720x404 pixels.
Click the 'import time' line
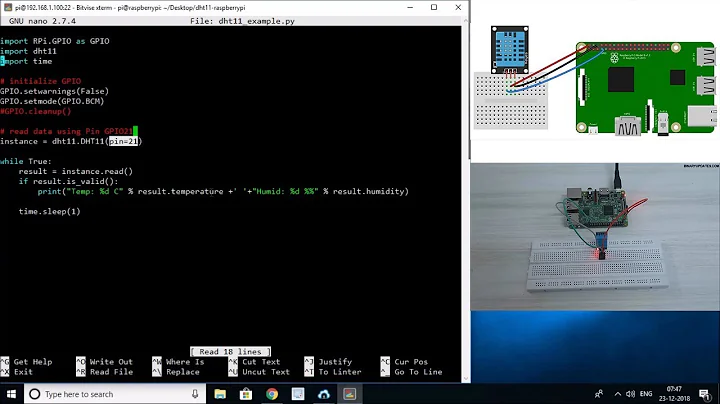point(26,62)
